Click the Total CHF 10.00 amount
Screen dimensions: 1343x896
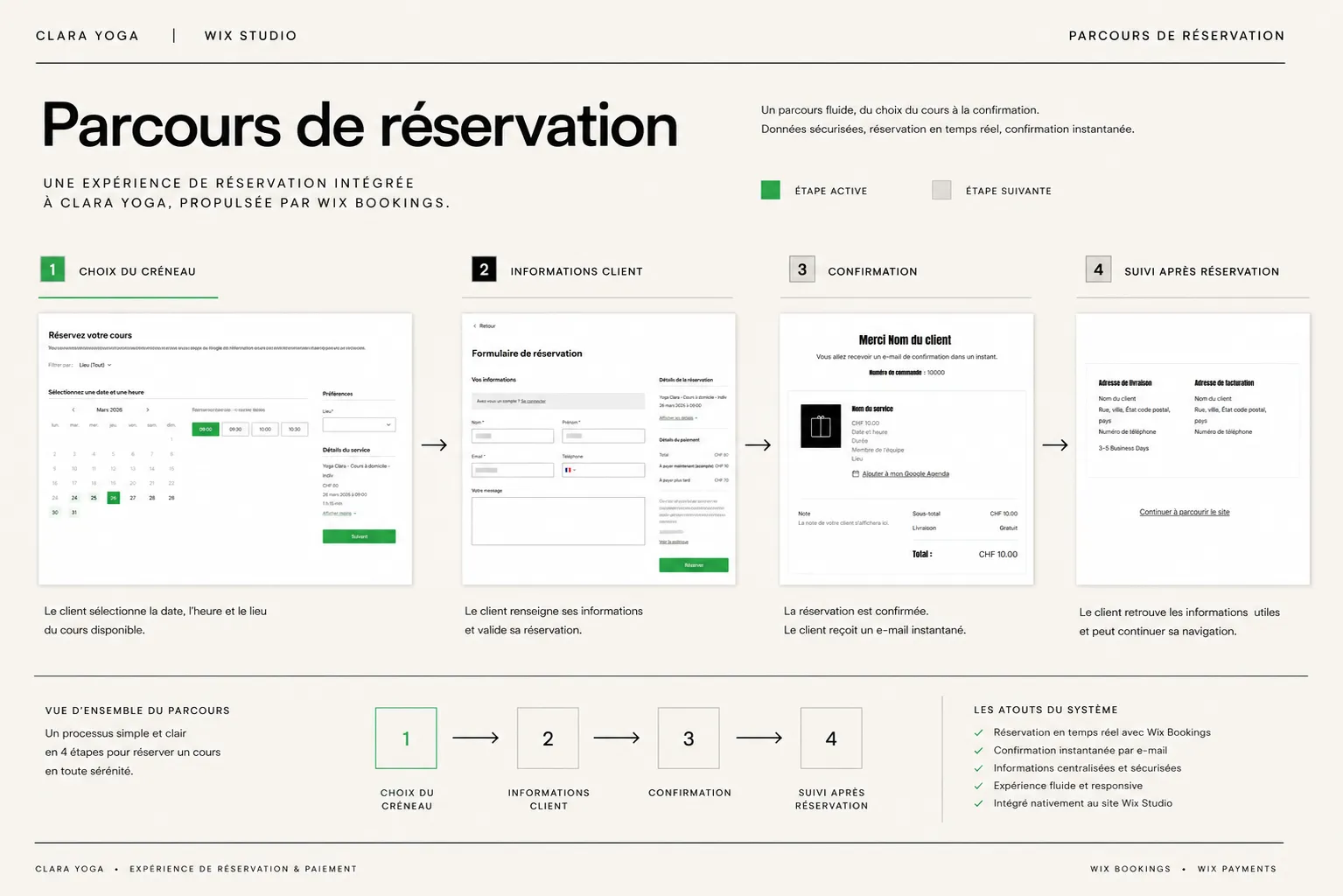click(998, 554)
